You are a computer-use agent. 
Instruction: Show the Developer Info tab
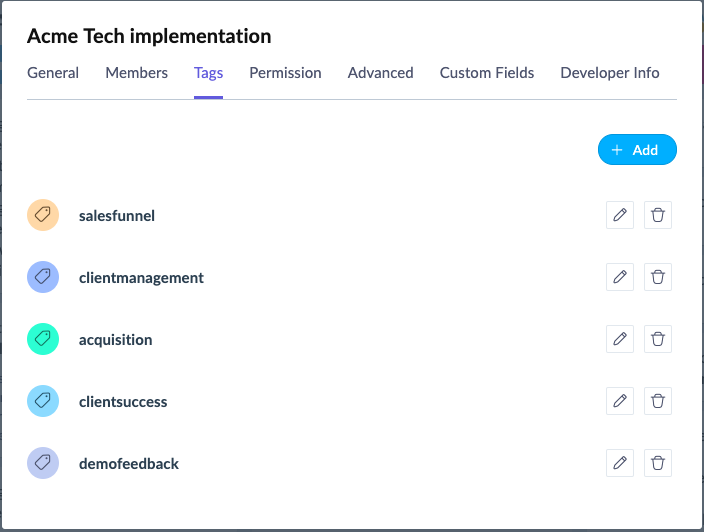click(609, 73)
